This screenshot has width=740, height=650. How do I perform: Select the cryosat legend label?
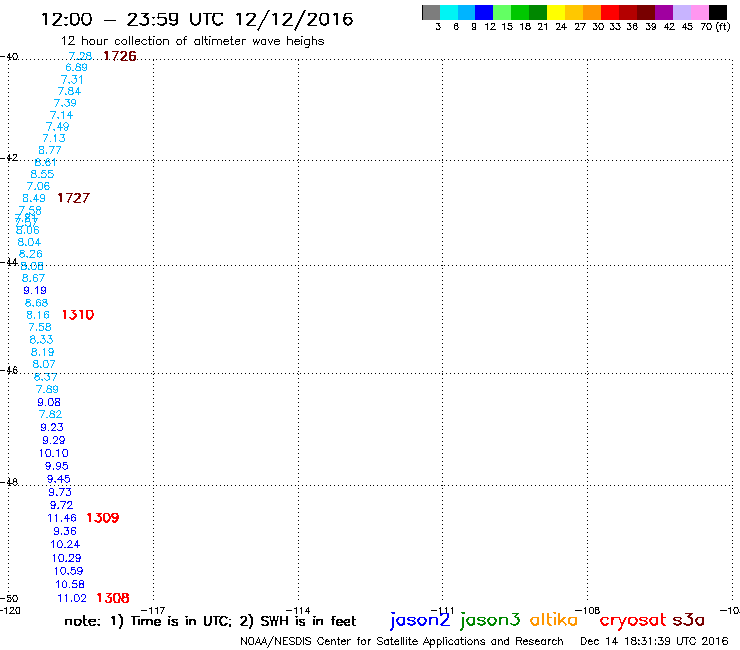click(633, 620)
